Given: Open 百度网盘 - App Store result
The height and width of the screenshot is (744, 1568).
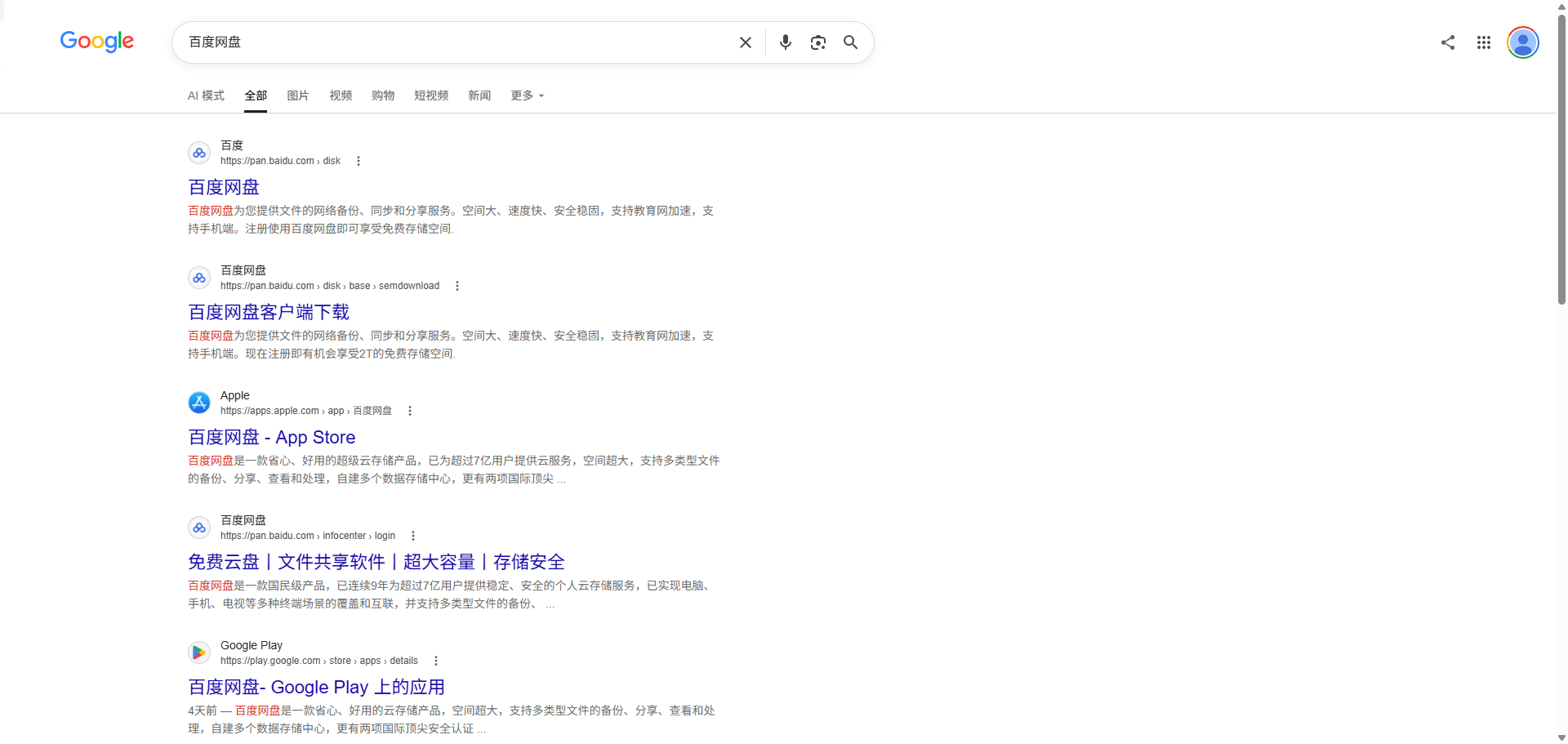Looking at the screenshot, I should 272,437.
